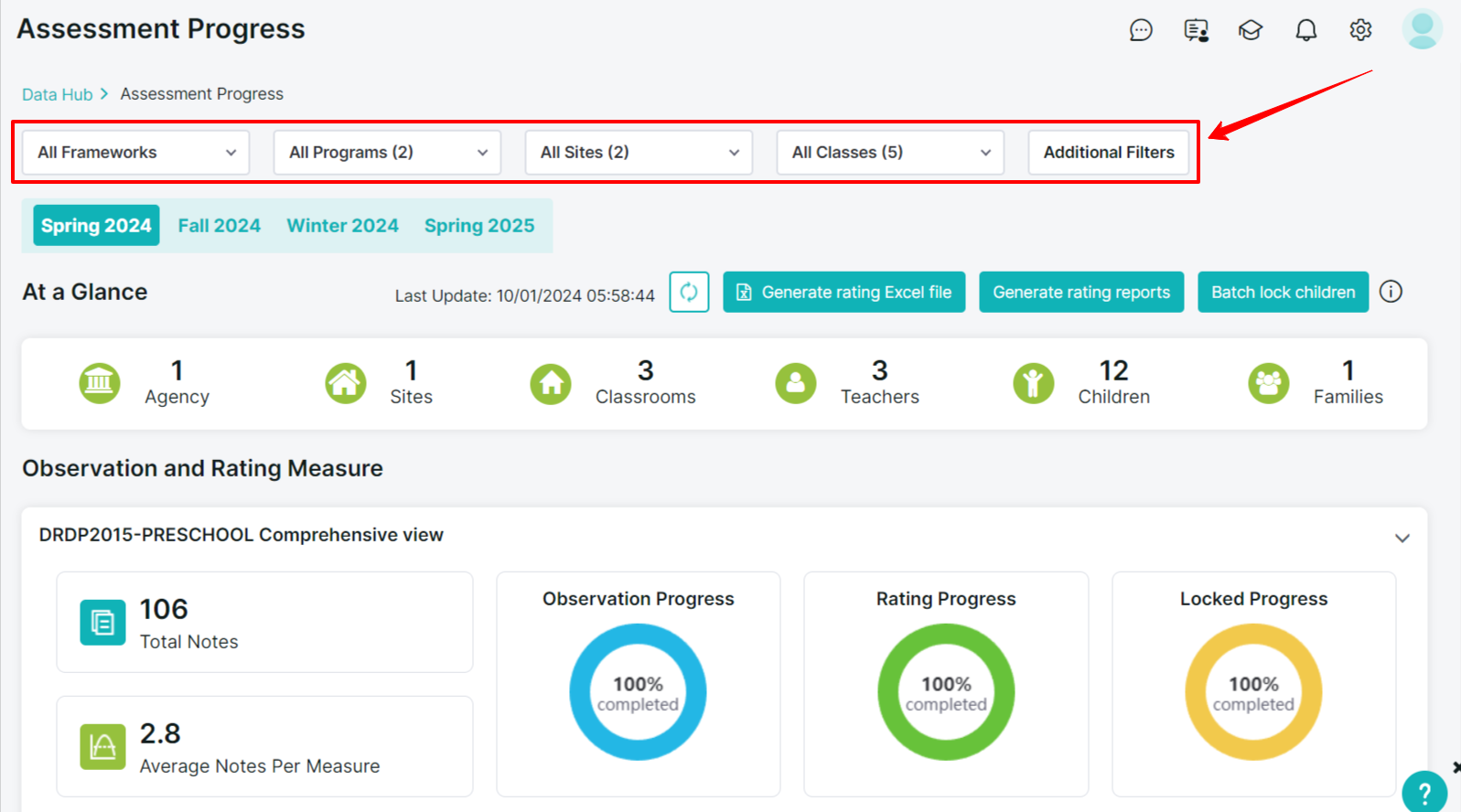
Task: Open the feedback board icon in header
Action: tap(1196, 30)
